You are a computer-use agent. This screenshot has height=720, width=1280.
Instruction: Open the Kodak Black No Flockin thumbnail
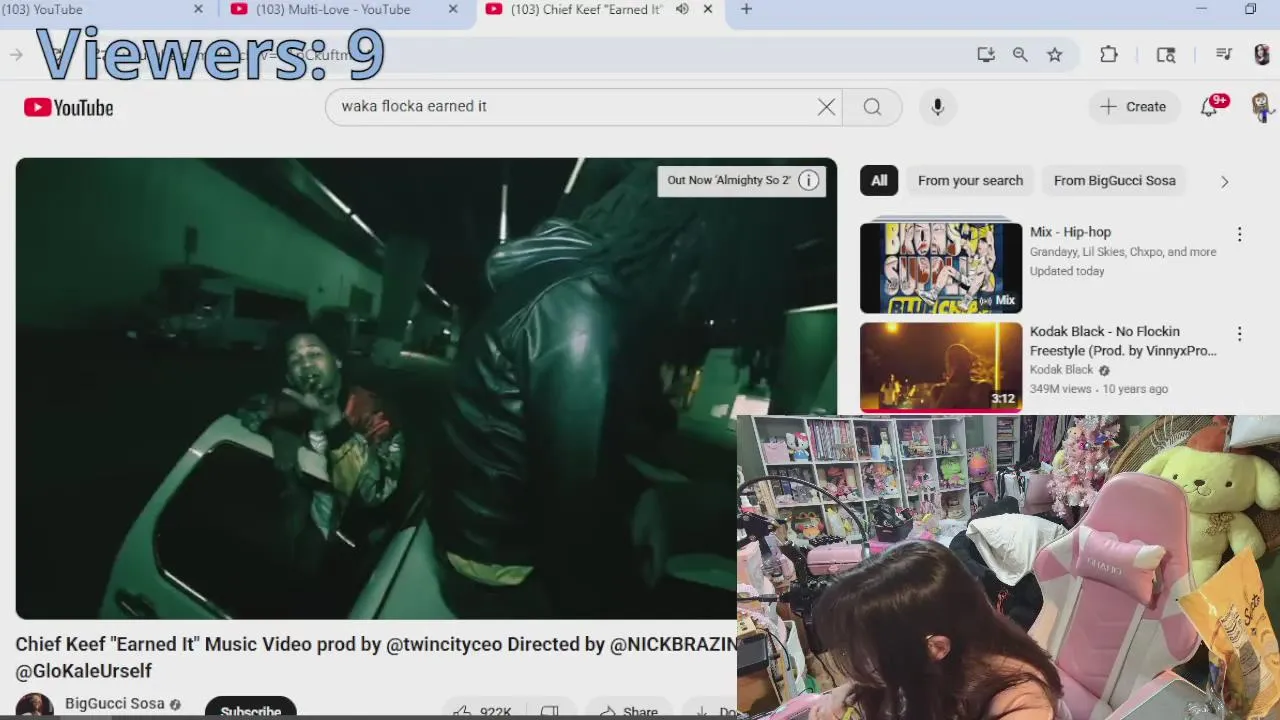[x=941, y=367]
